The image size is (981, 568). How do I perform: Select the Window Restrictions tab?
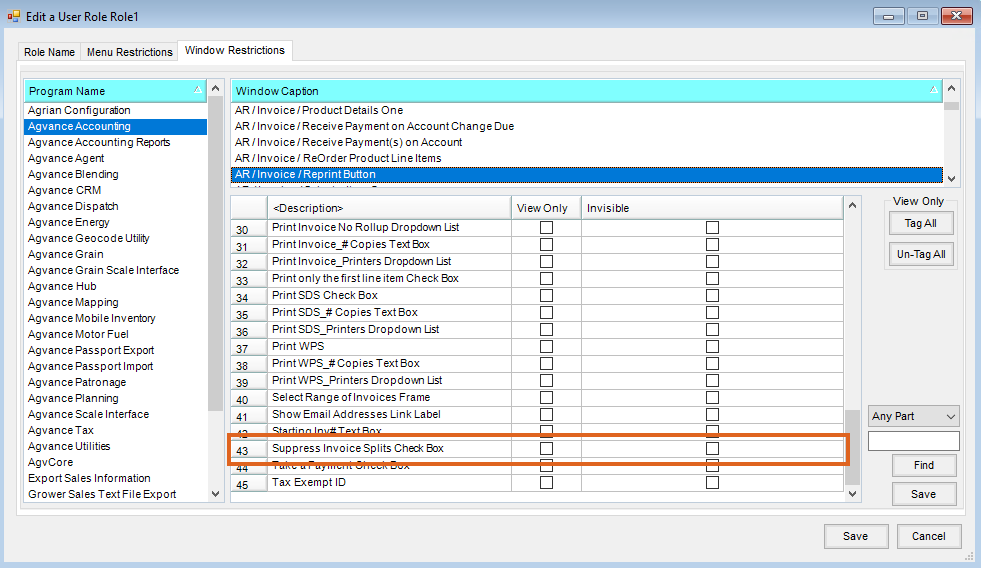235,50
